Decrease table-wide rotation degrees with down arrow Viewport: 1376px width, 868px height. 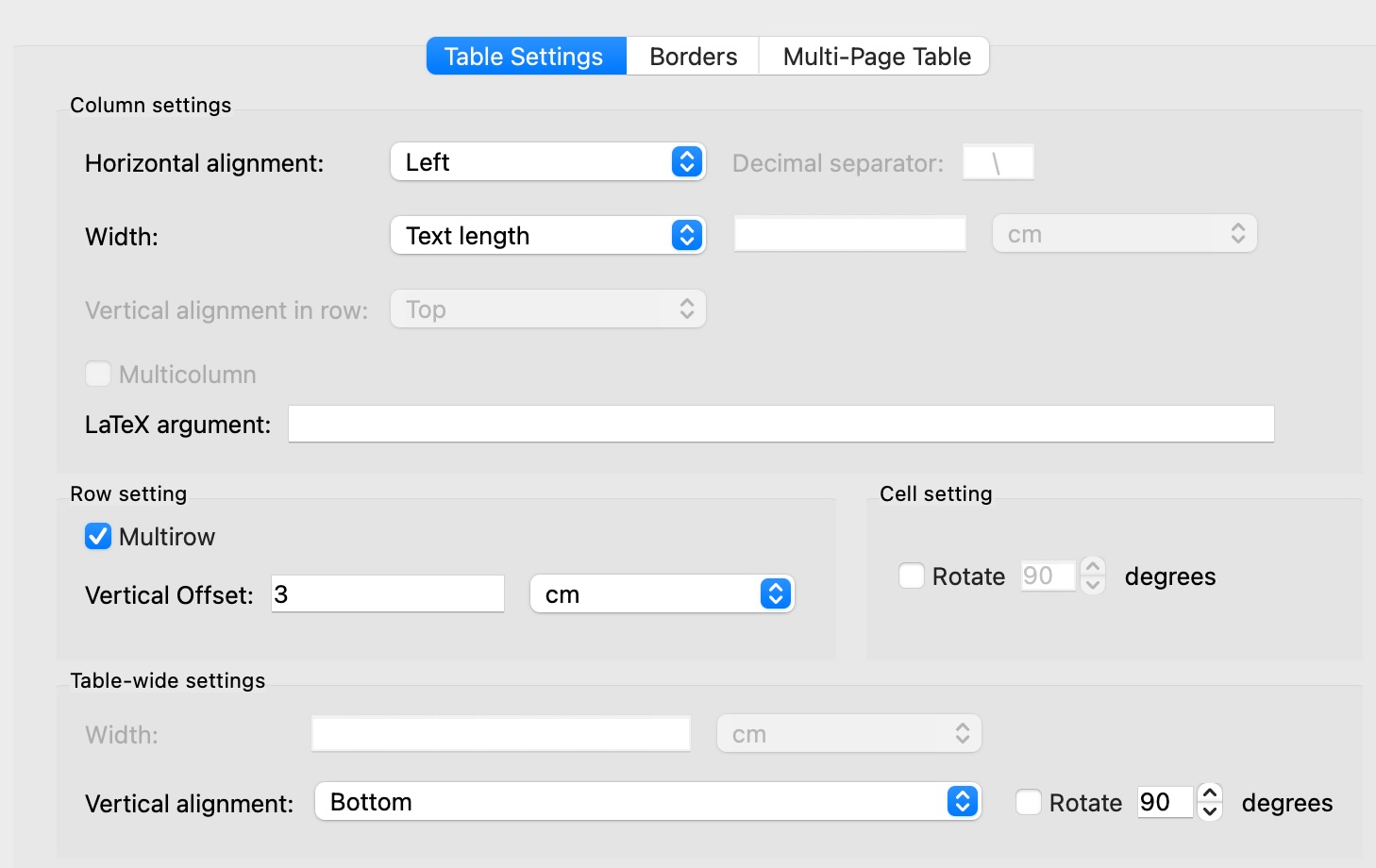click(x=1210, y=811)
